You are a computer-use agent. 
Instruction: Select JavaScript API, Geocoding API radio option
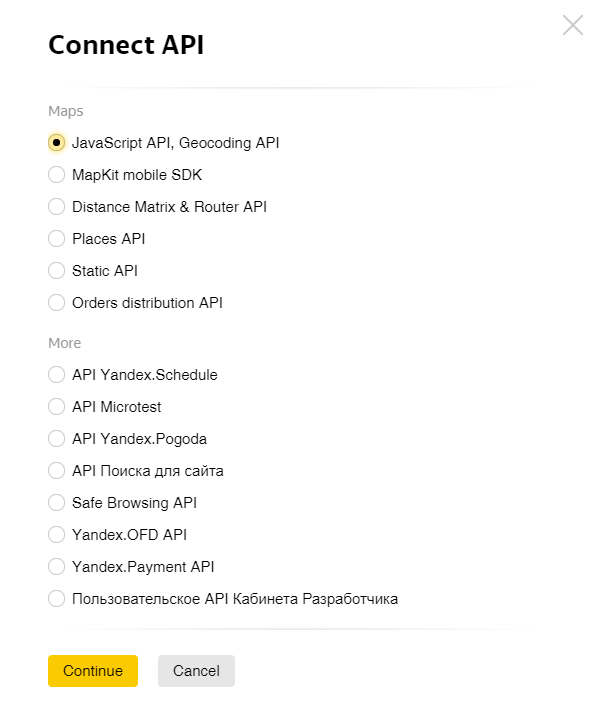56,143
